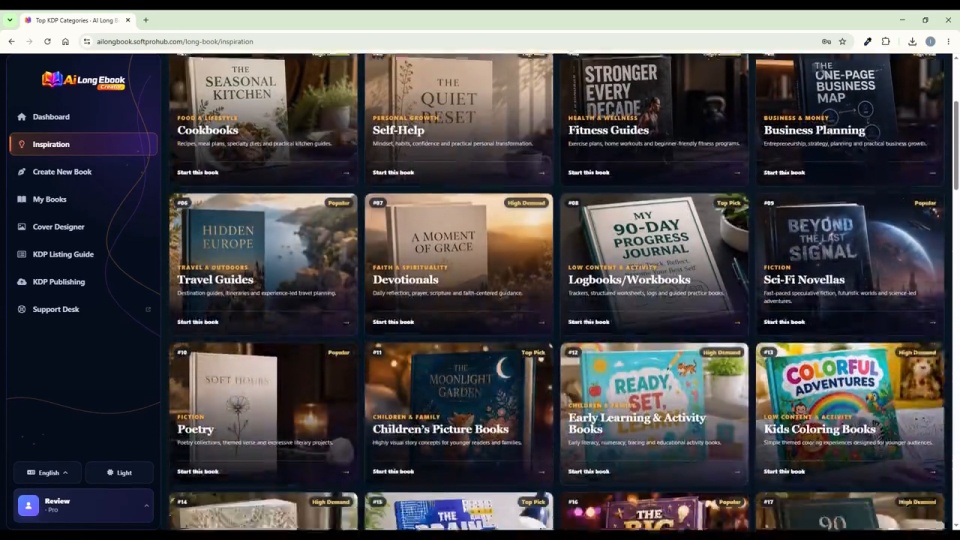Click the High Demand badge on Devotionals card
This screenshot has width=960, height=540.
pyautogui.click(x=526, y=203)
